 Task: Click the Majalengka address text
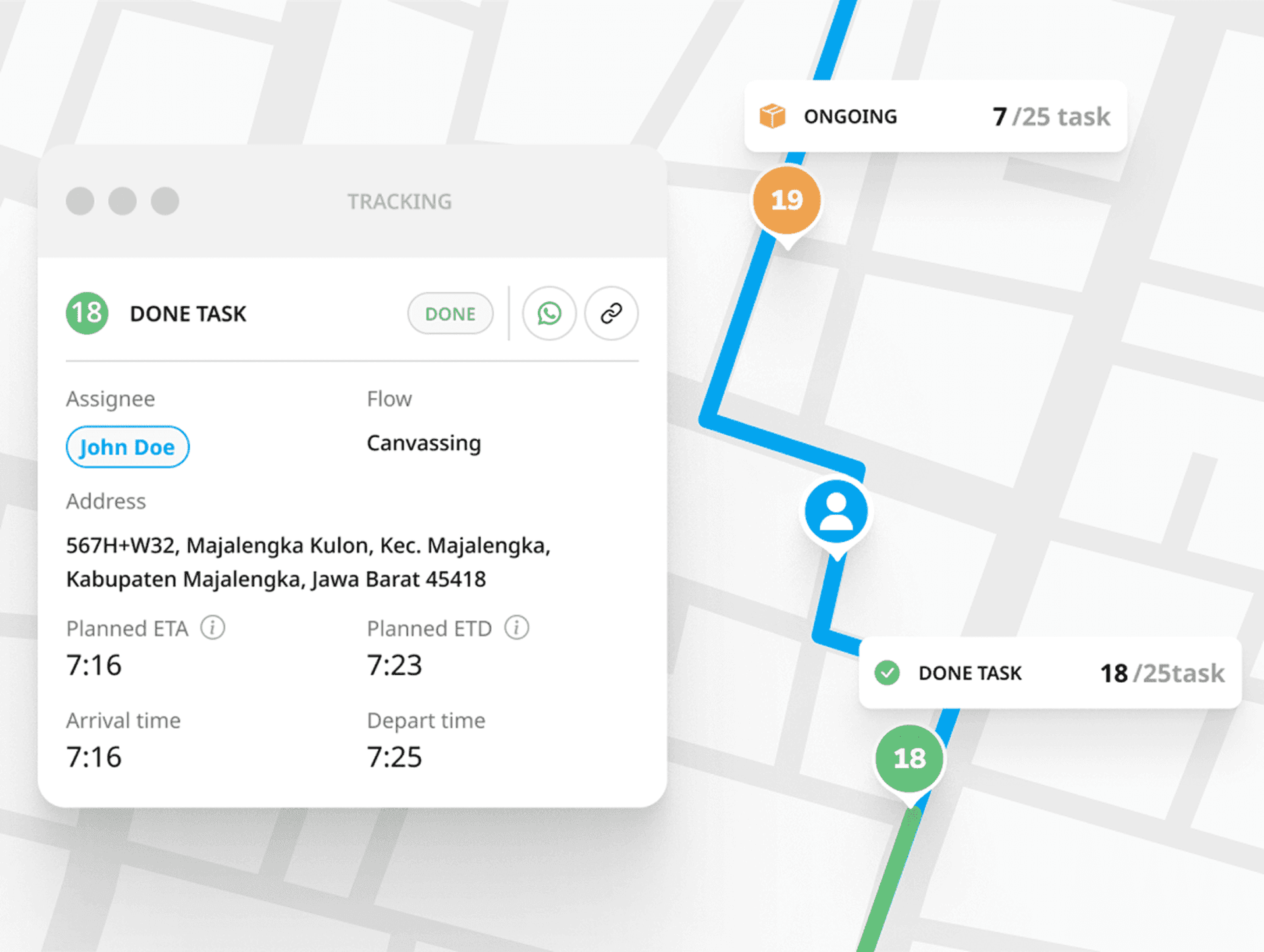point(308,562)
